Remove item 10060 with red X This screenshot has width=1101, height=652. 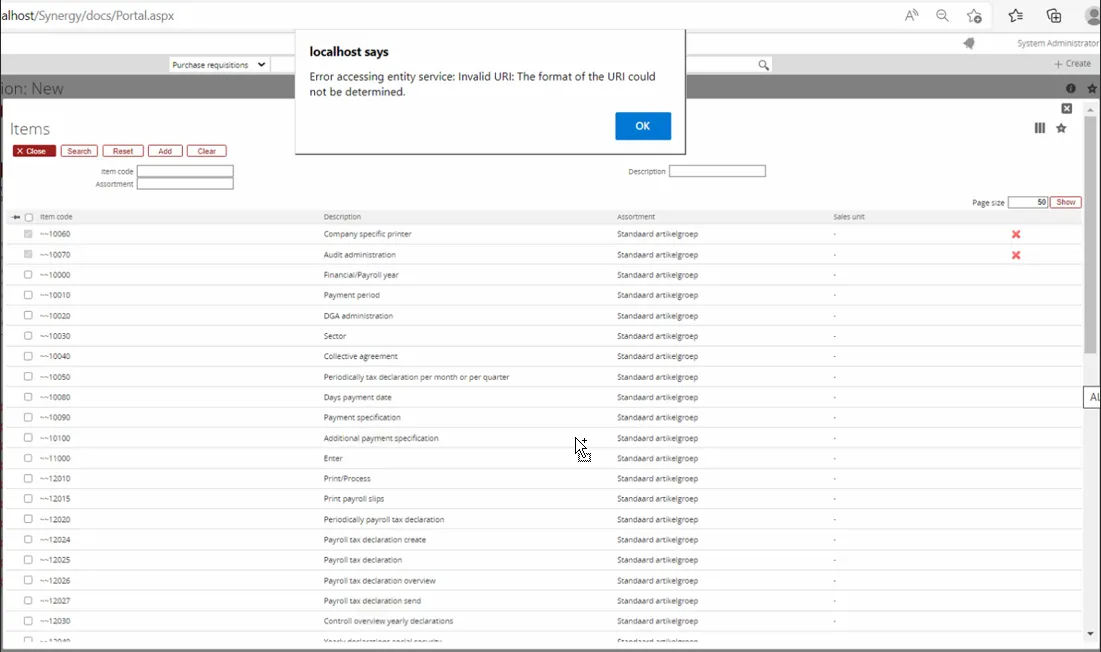coord(1016,234)
